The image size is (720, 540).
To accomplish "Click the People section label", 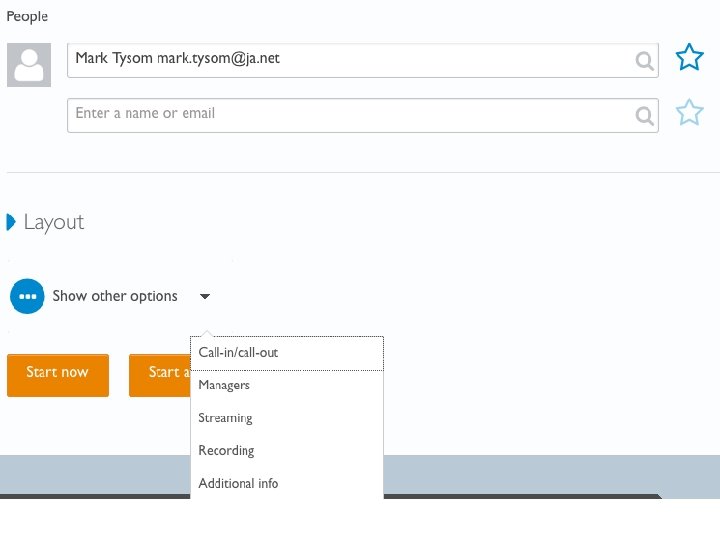I will pos(27,17).
